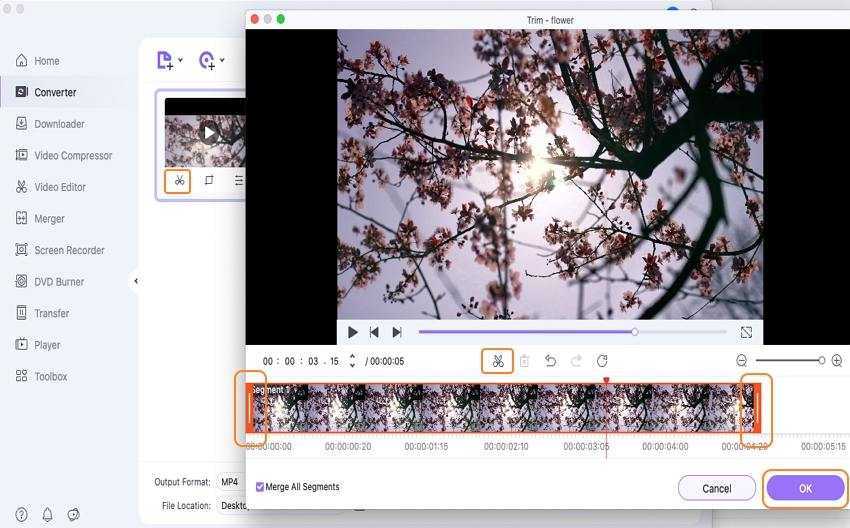This screenshot has height=528, width=850.
Task: Toggle fullscreen preview icon
Action: (746, 332)
